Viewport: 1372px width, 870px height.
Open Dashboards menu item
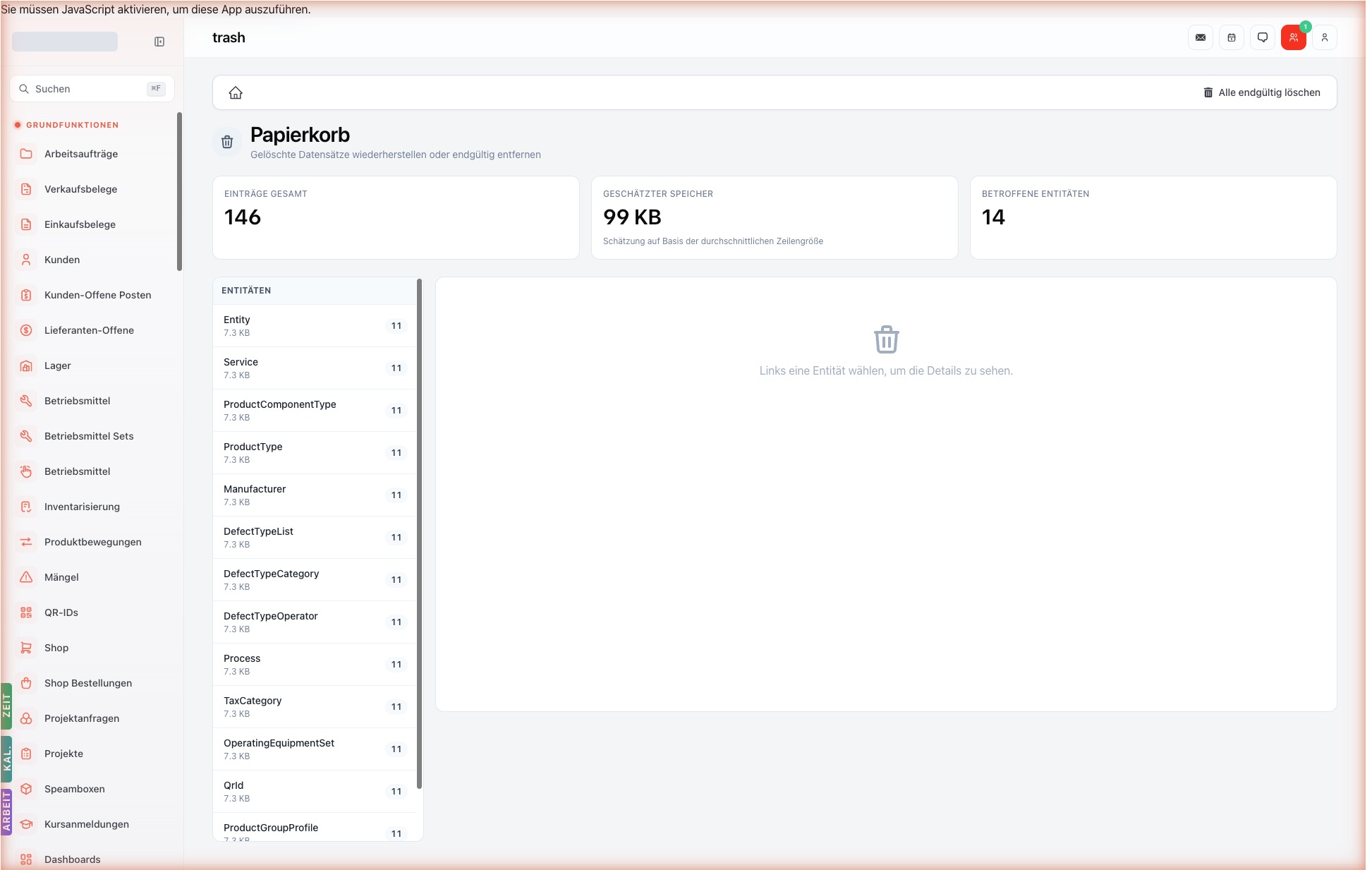pos(92,859)
